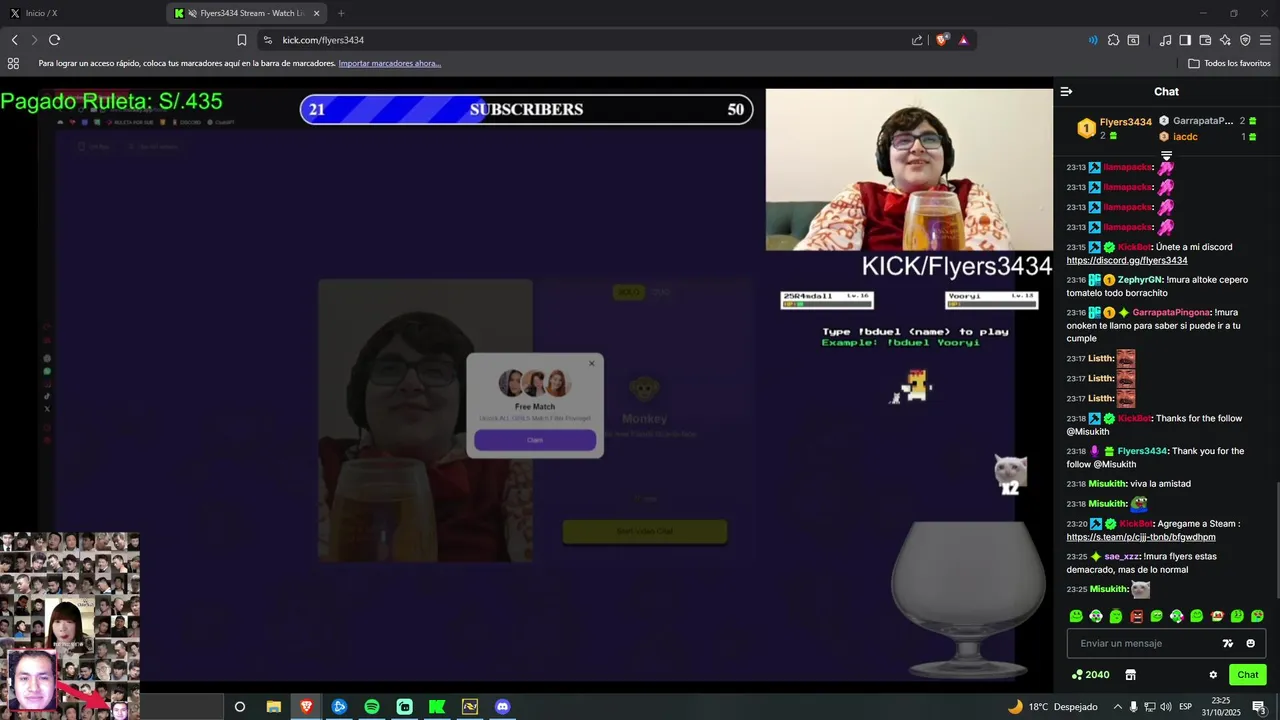Click the Chat panel header title
The image size is (1280, 720).
[1166, 91]
